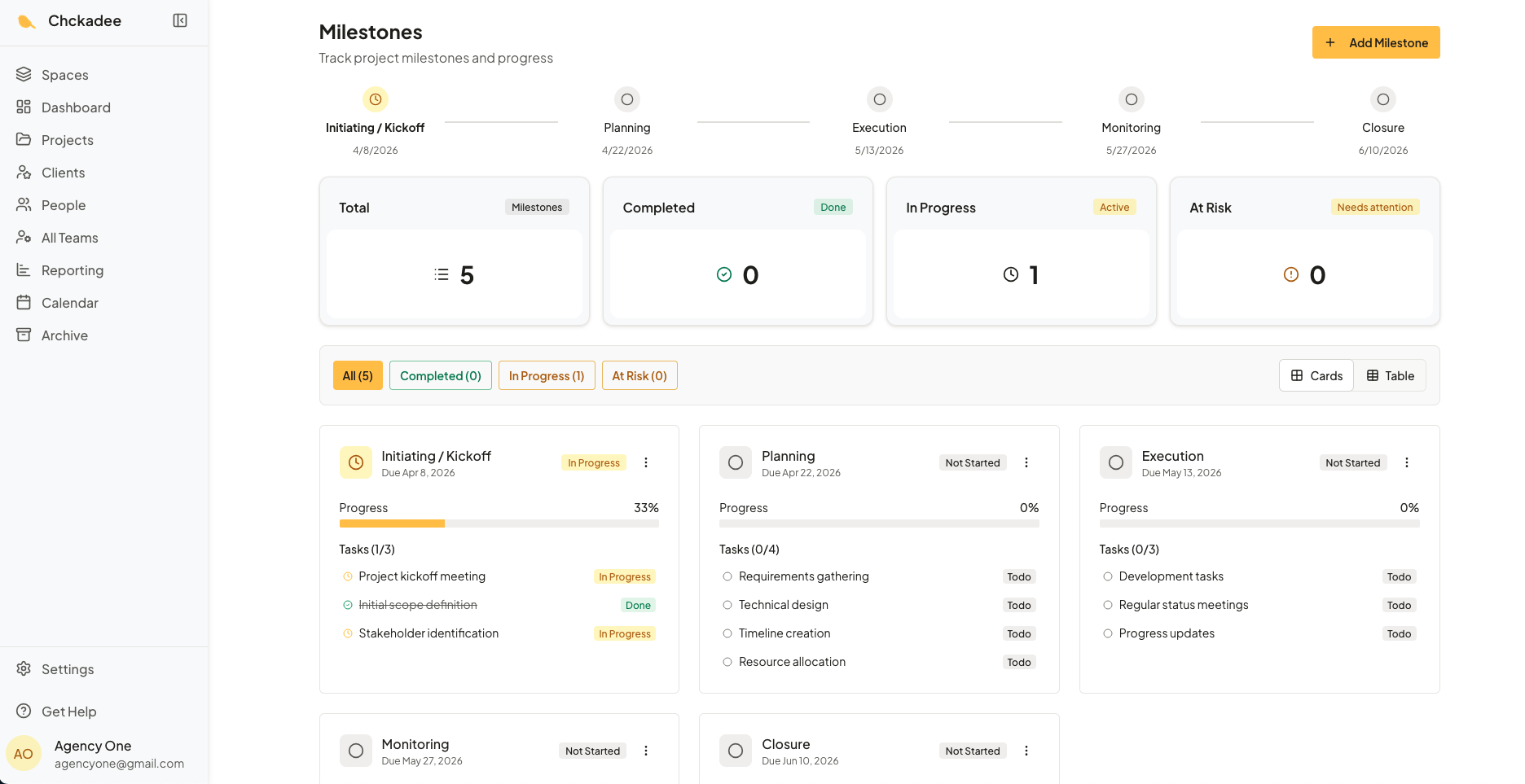Select the Closure timeline step circle
1525x784 pixels.
pyautogui.click(x=1383, y=99)
